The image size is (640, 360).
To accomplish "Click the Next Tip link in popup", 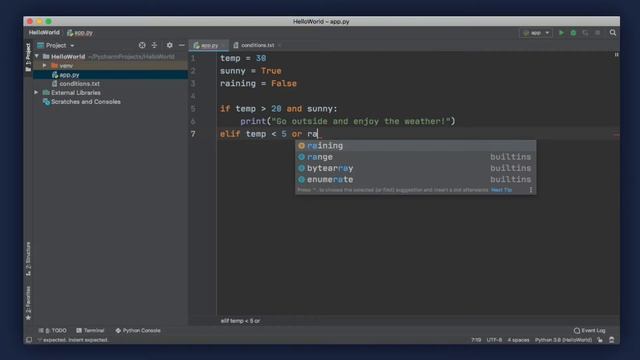I will (x=501, y=190).
